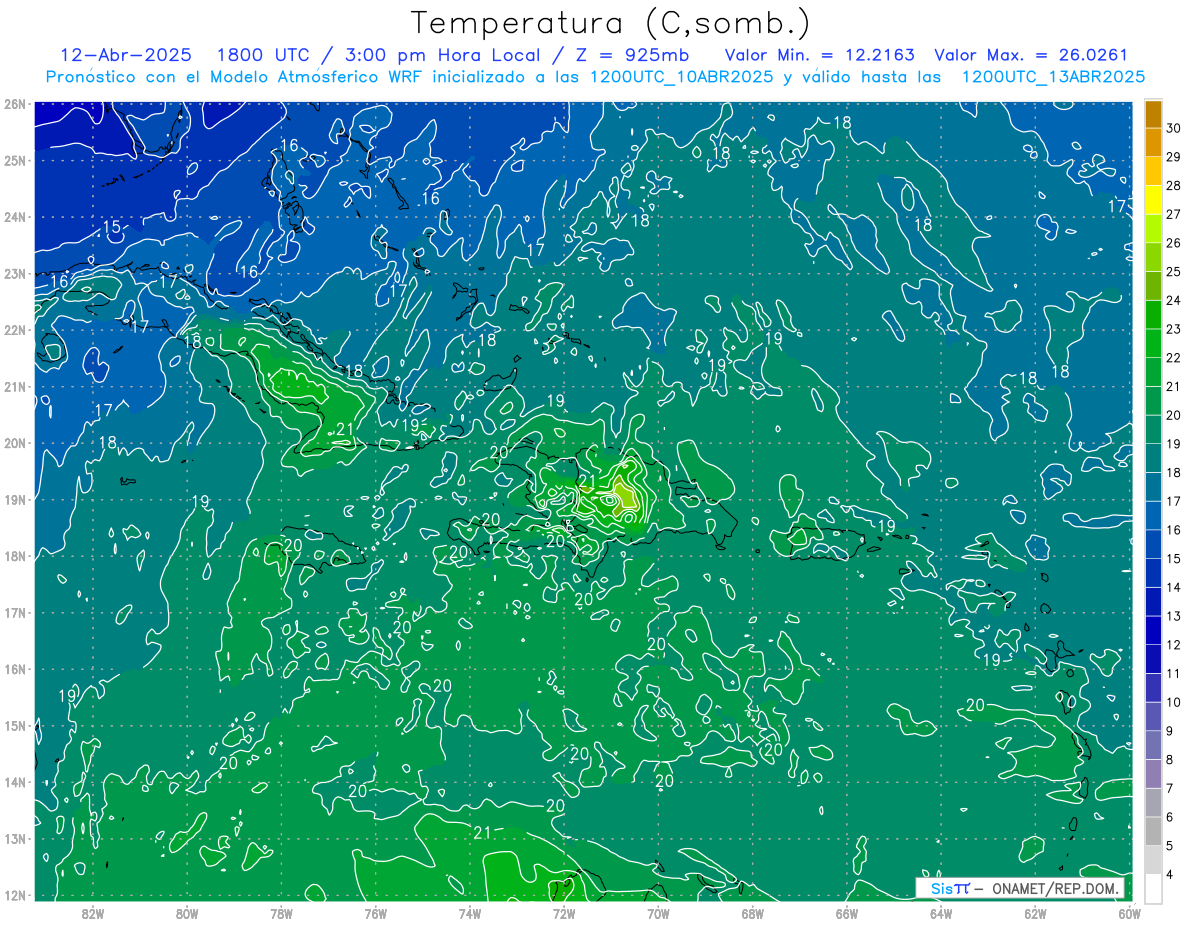Click the 'Temperatura (C,somb.)' chart title

click(610, 23)
